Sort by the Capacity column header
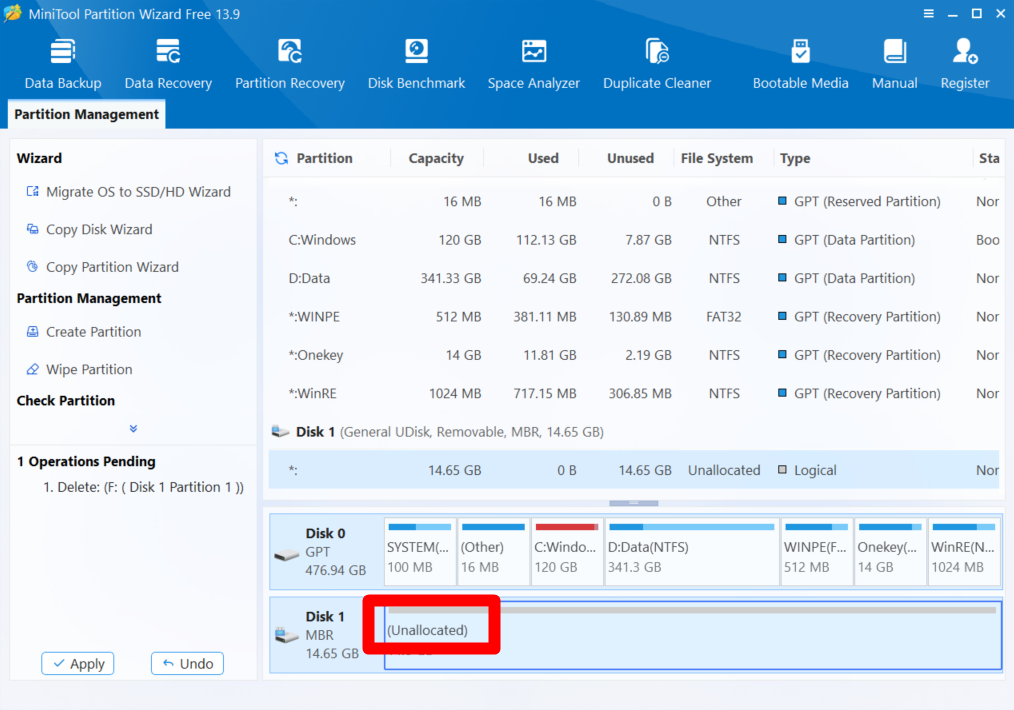Viewport: 1014px width, 710px height. 436,158
